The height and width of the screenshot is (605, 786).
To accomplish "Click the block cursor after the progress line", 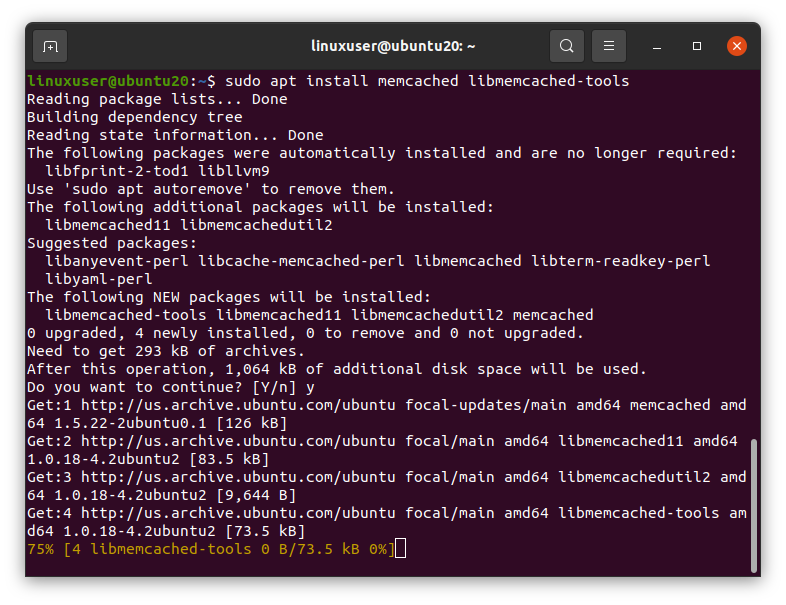I will click(x=401, y=548).
